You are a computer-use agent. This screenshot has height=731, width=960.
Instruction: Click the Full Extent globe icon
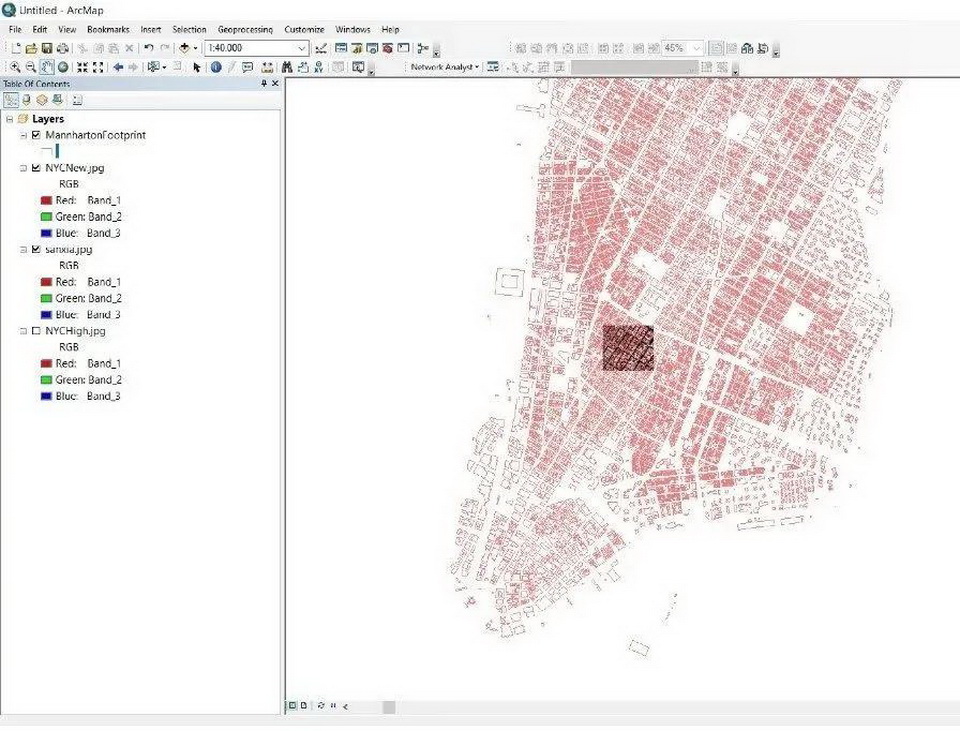[x=63, y=67]
